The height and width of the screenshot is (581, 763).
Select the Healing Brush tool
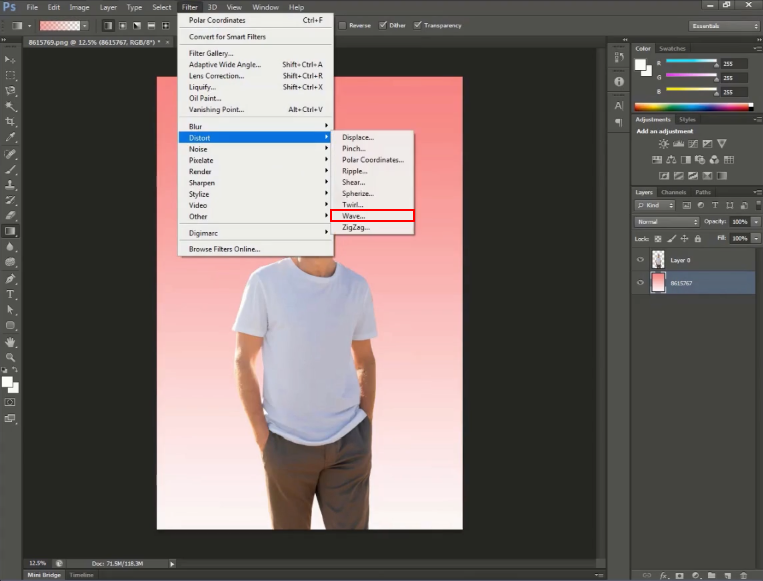click(x=10, y=154)
